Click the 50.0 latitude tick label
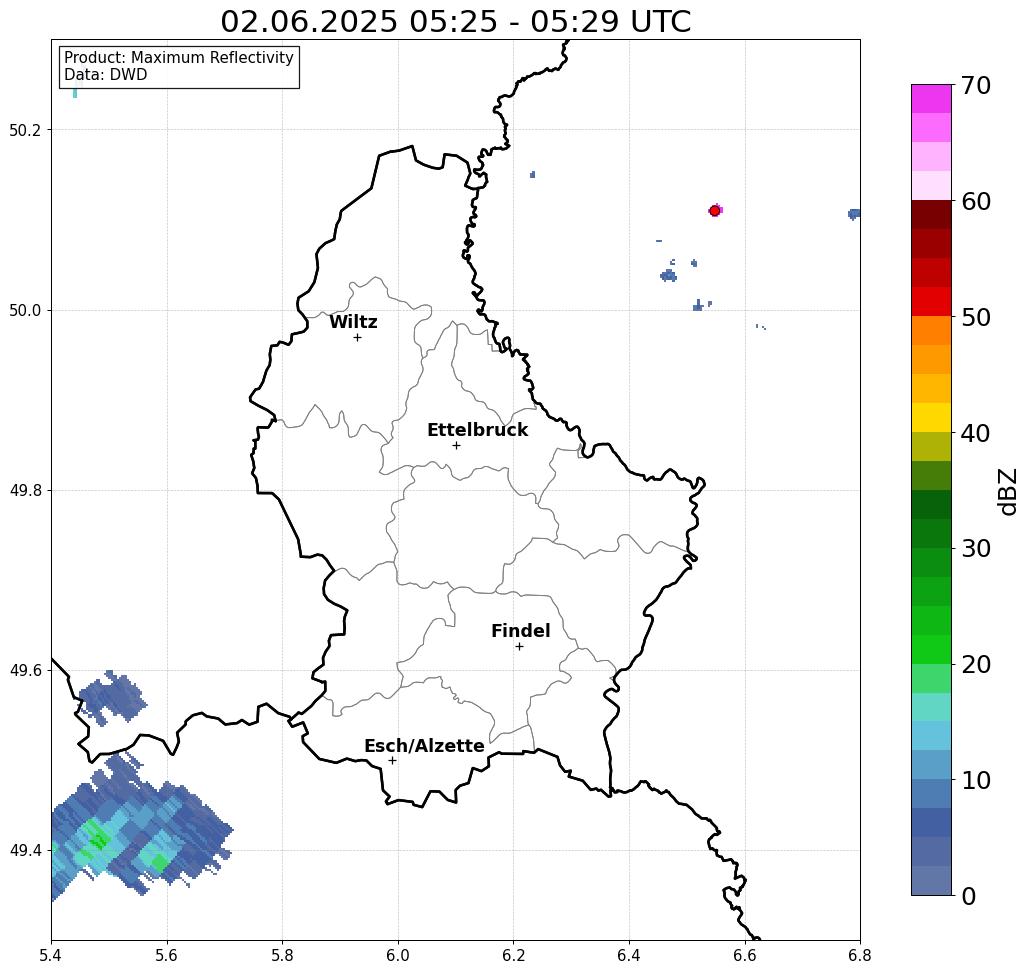 coord(24,310)
